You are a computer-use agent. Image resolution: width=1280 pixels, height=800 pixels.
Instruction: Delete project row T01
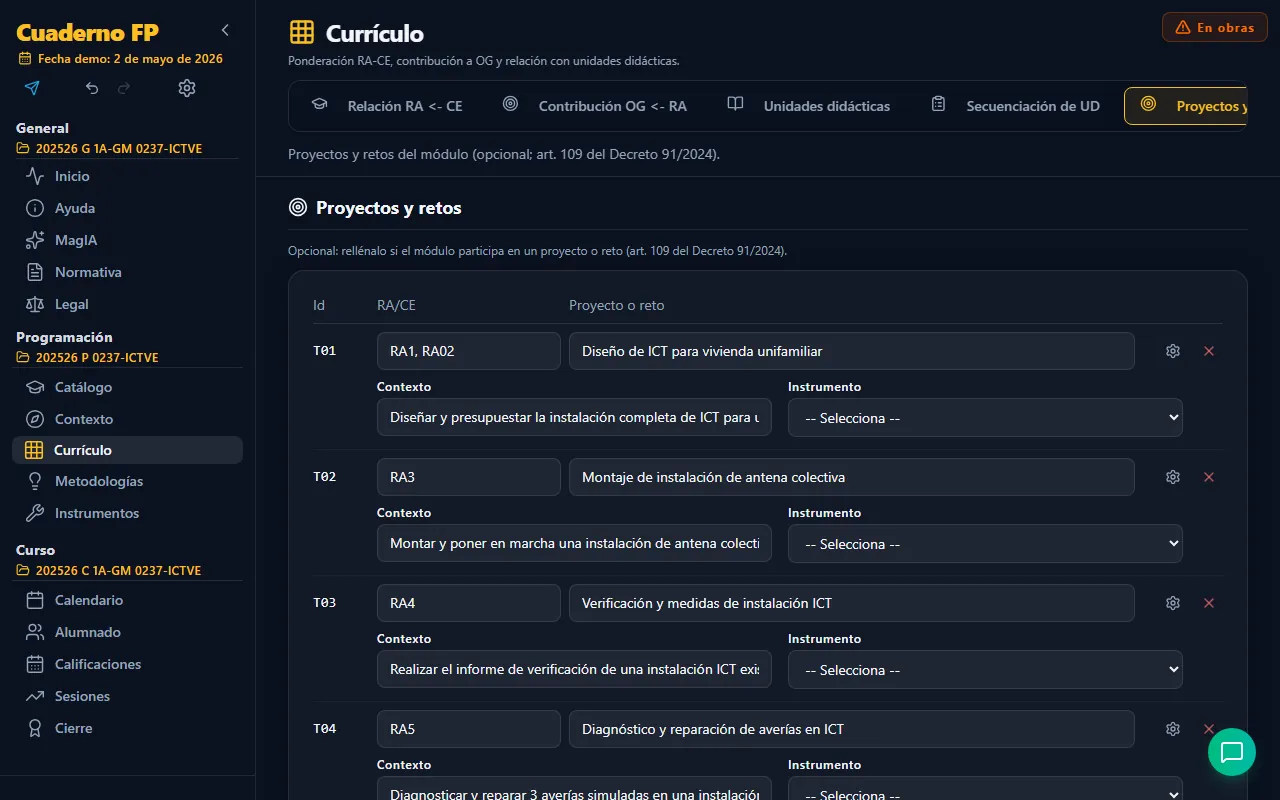[x=1209, y=351]
